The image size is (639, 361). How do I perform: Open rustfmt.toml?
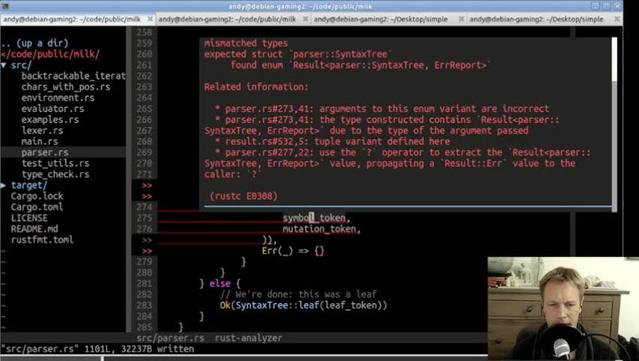pos(42,240)
